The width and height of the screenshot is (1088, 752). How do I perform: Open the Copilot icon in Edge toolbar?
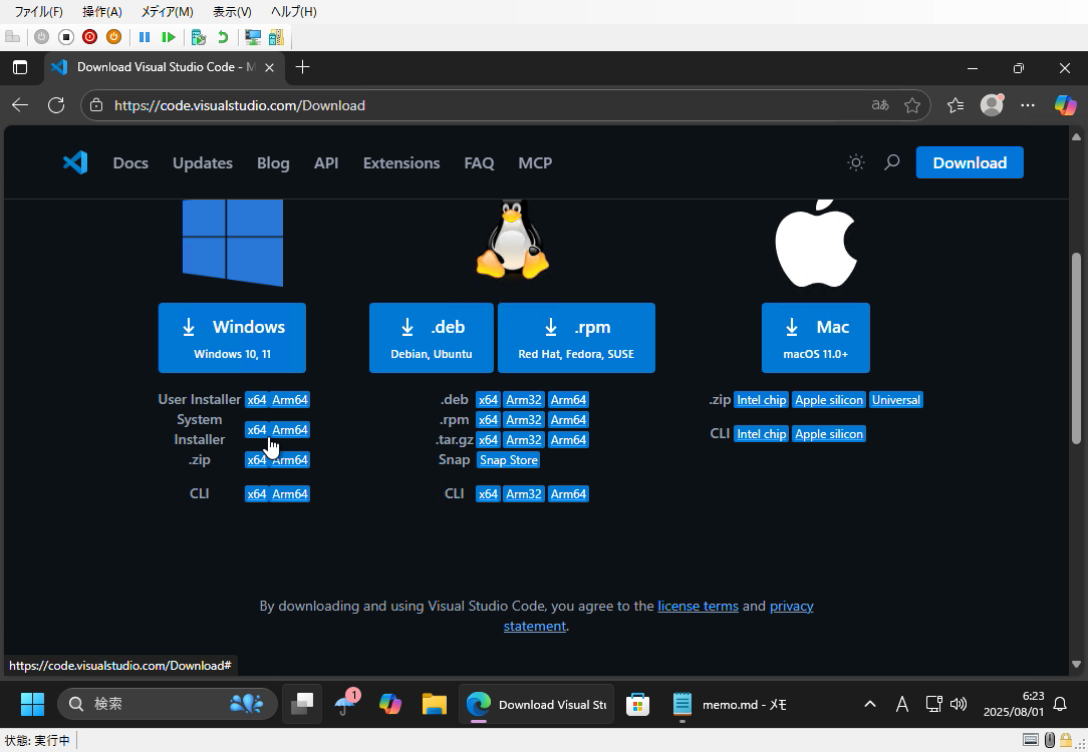coord(1065,105)
